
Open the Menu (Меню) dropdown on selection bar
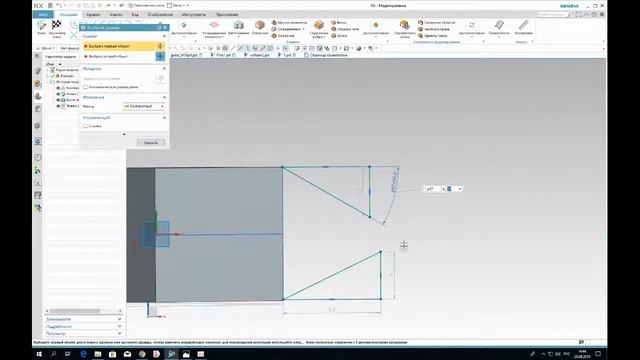(47, 48)
